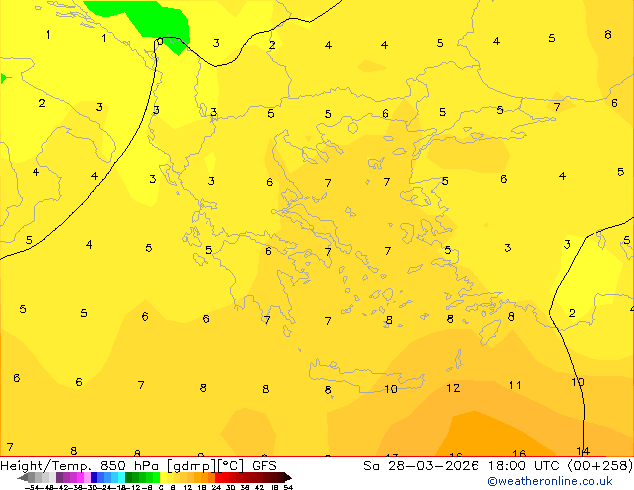Click the '[°C]' unit label
The image size is (634, 490).
click(231, 466)
